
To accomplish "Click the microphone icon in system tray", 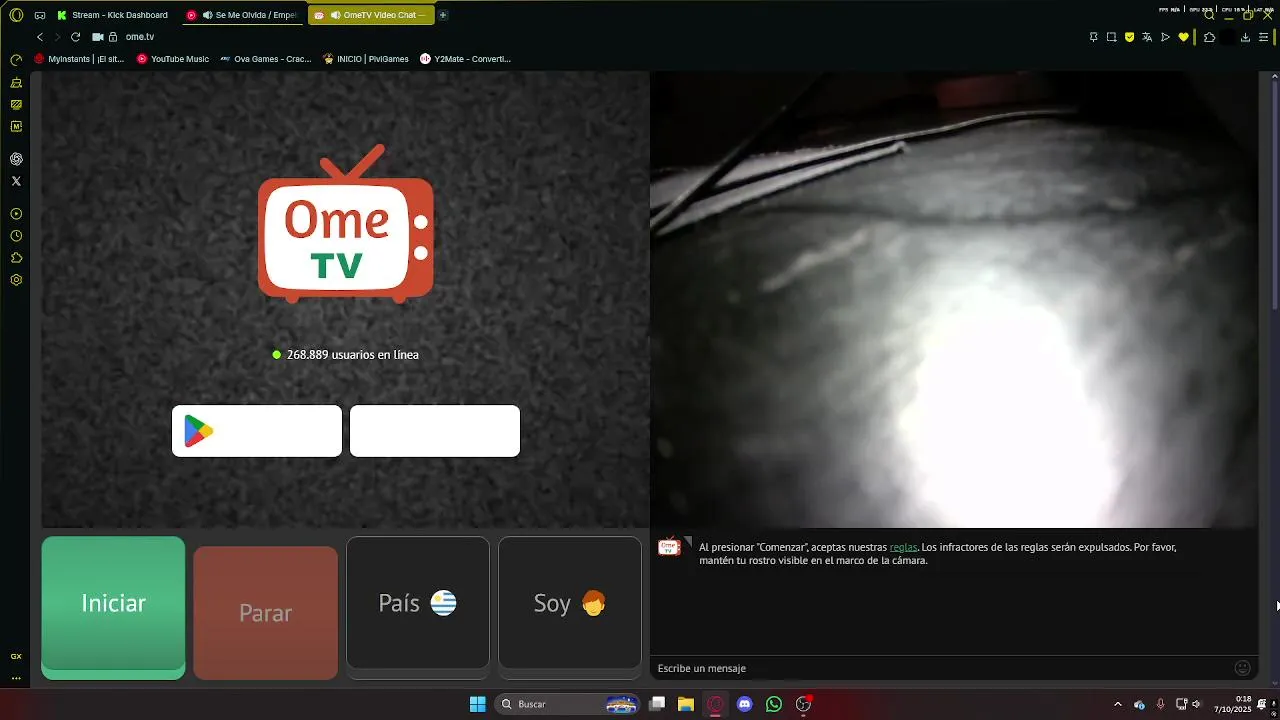I will pos(1161,704).
